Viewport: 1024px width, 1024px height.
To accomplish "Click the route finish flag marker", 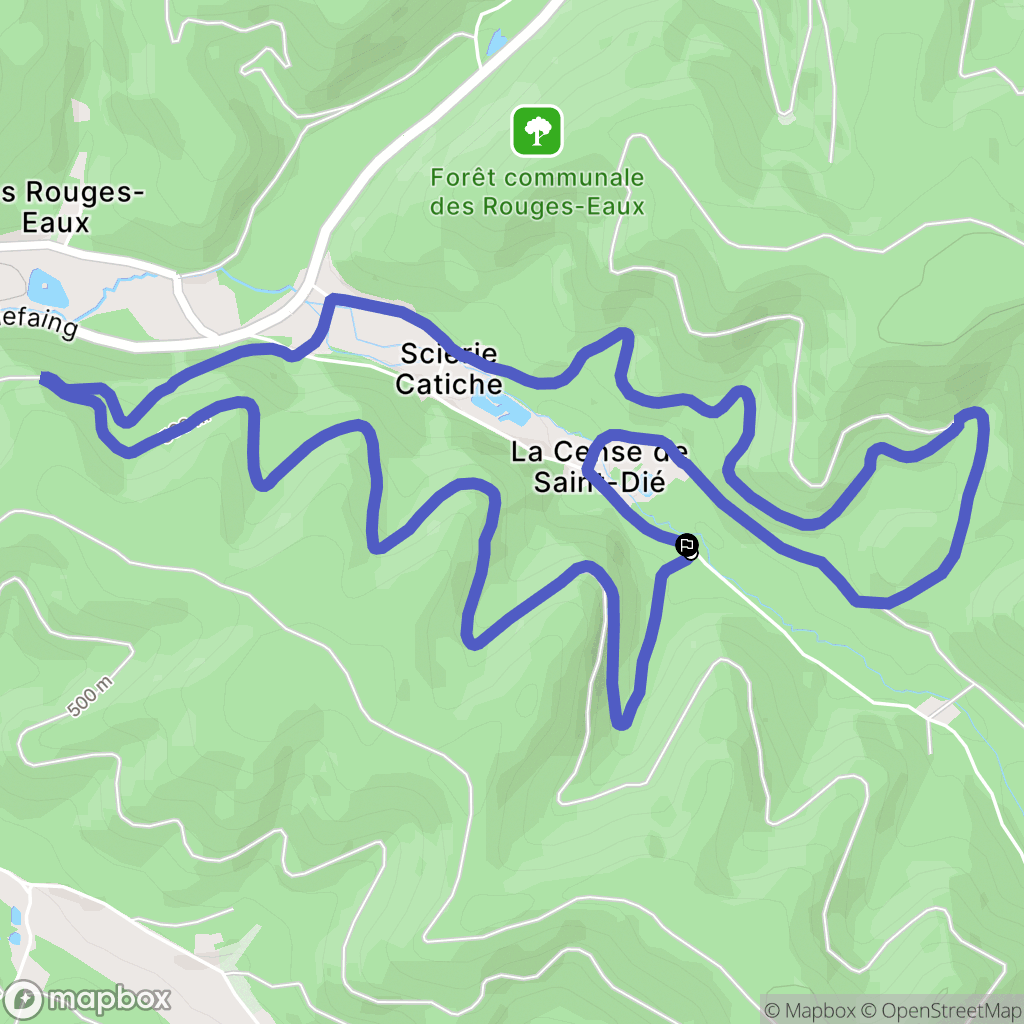I will point(686,545).
